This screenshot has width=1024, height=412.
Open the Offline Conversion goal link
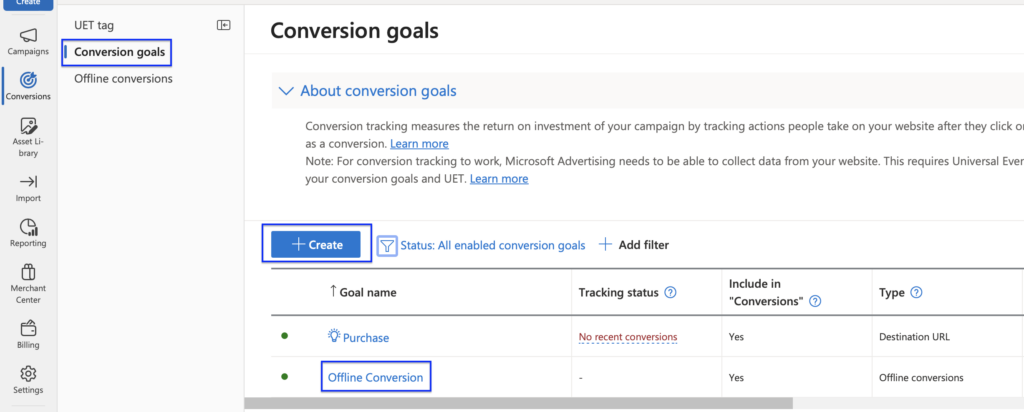tap(375, 377)
